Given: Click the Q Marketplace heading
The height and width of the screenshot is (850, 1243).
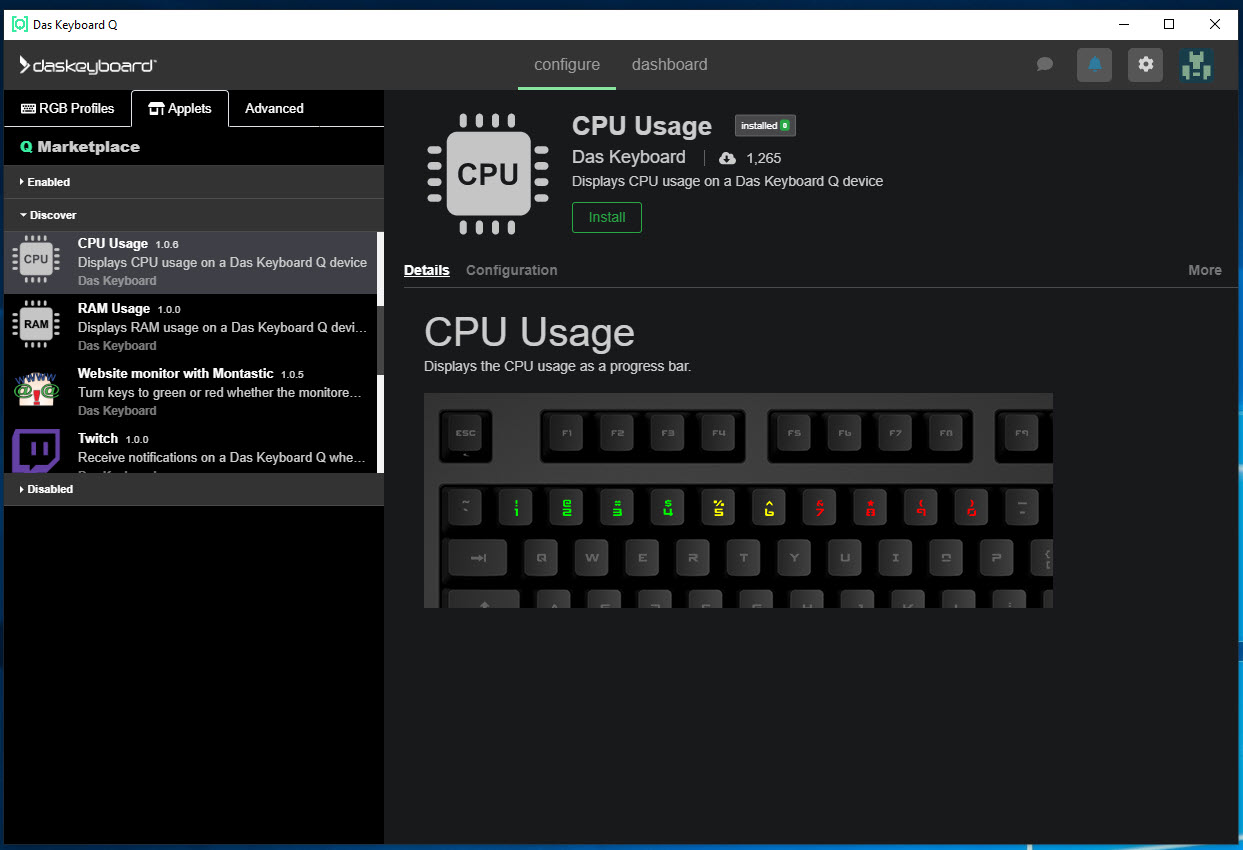Looking at the screenshot, I should coord(80,147).
